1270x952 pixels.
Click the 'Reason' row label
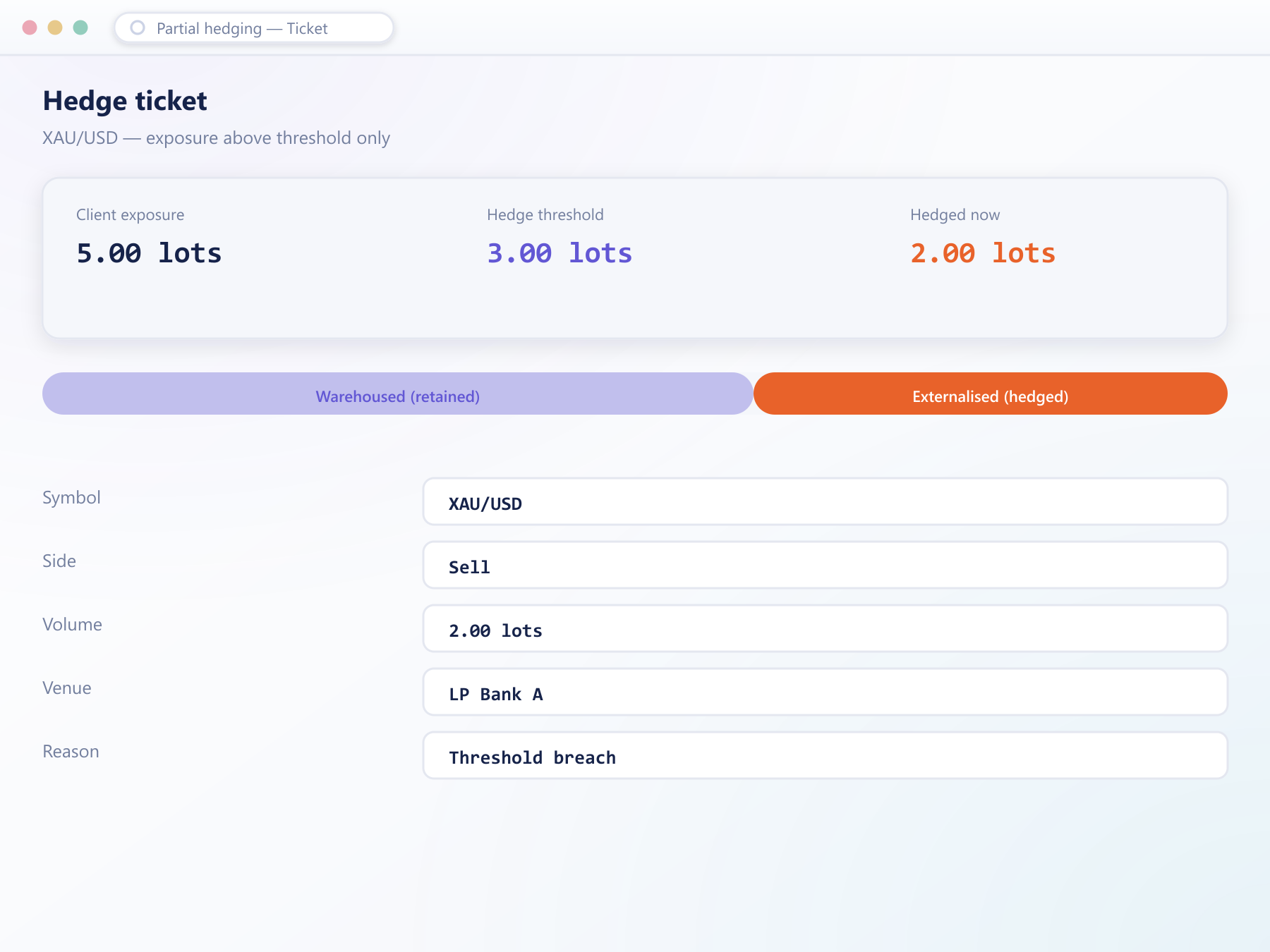click(71, 752)
